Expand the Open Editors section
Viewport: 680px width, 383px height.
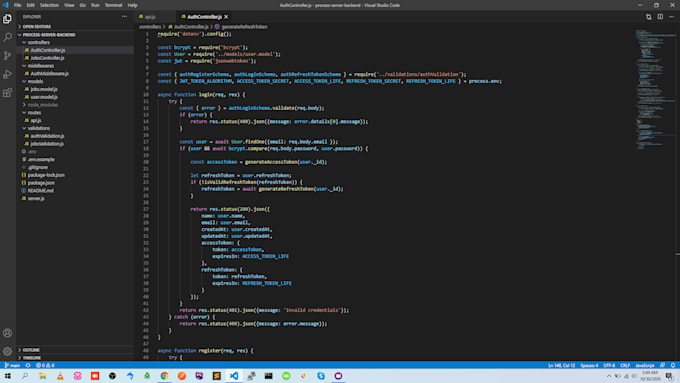pos(36,26)
